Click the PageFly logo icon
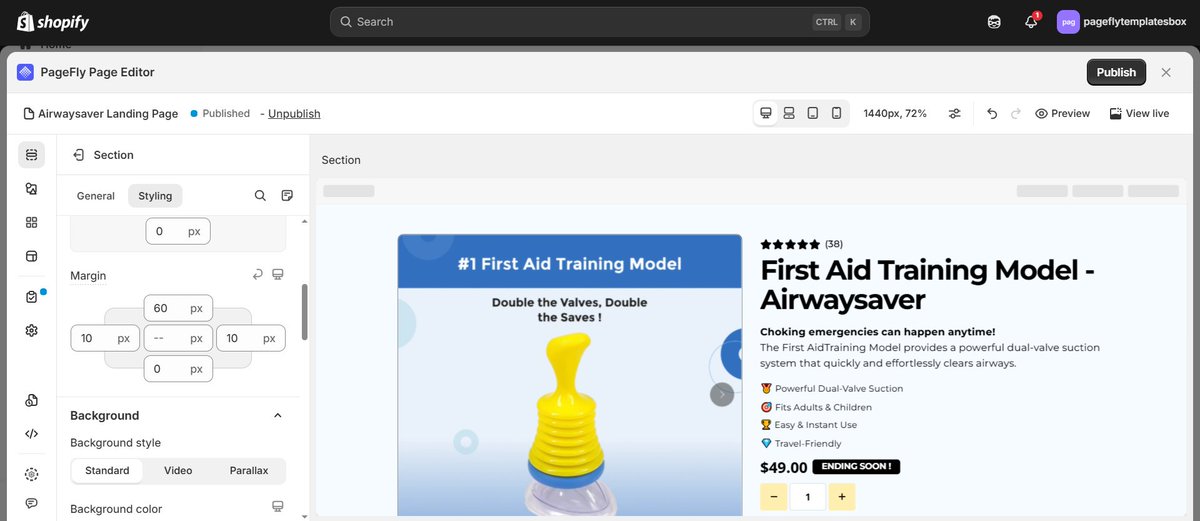 tap(26, 72)
